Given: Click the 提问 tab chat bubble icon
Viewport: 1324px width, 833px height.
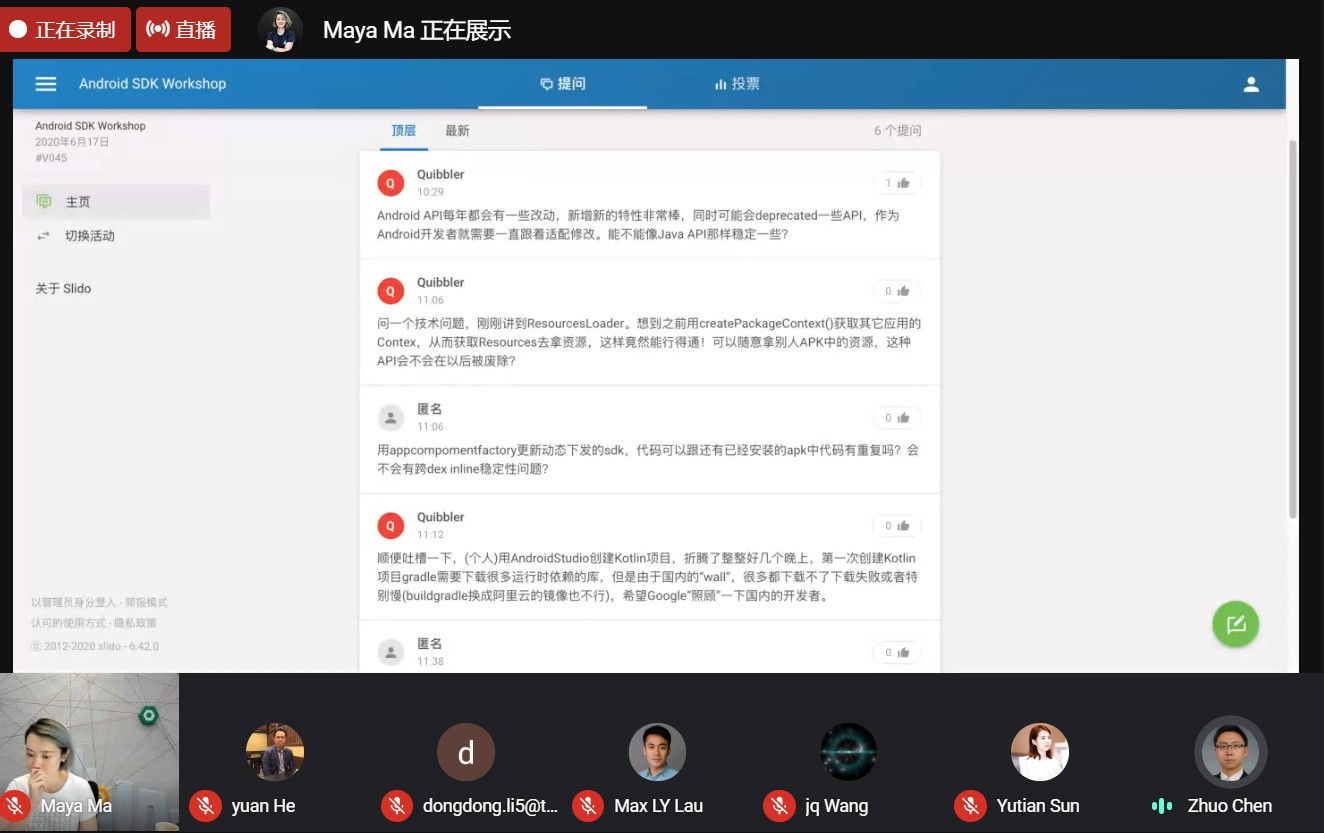Looking at the screenshot, I should click(546, 85).
